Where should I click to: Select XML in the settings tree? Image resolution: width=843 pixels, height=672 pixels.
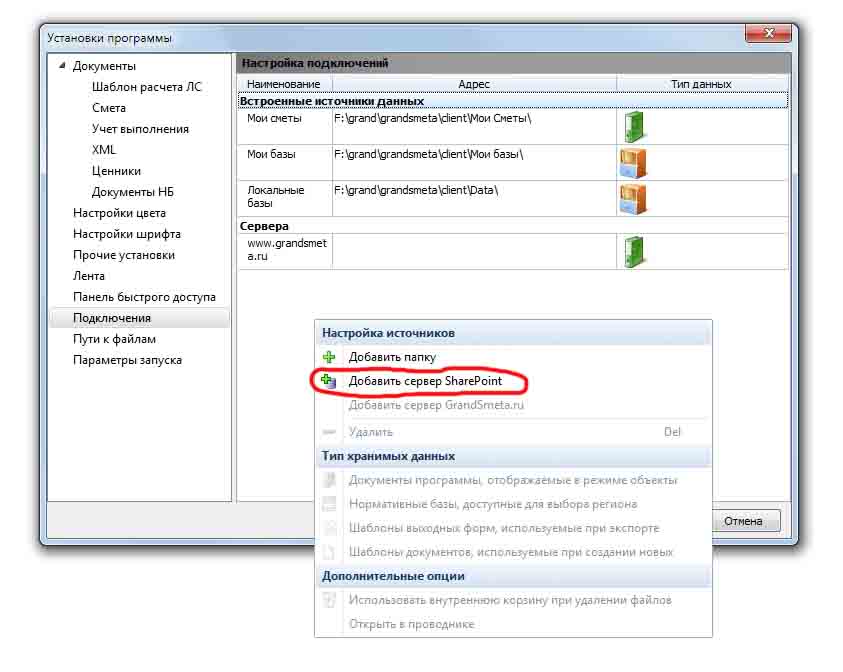(x=104, y=150)
